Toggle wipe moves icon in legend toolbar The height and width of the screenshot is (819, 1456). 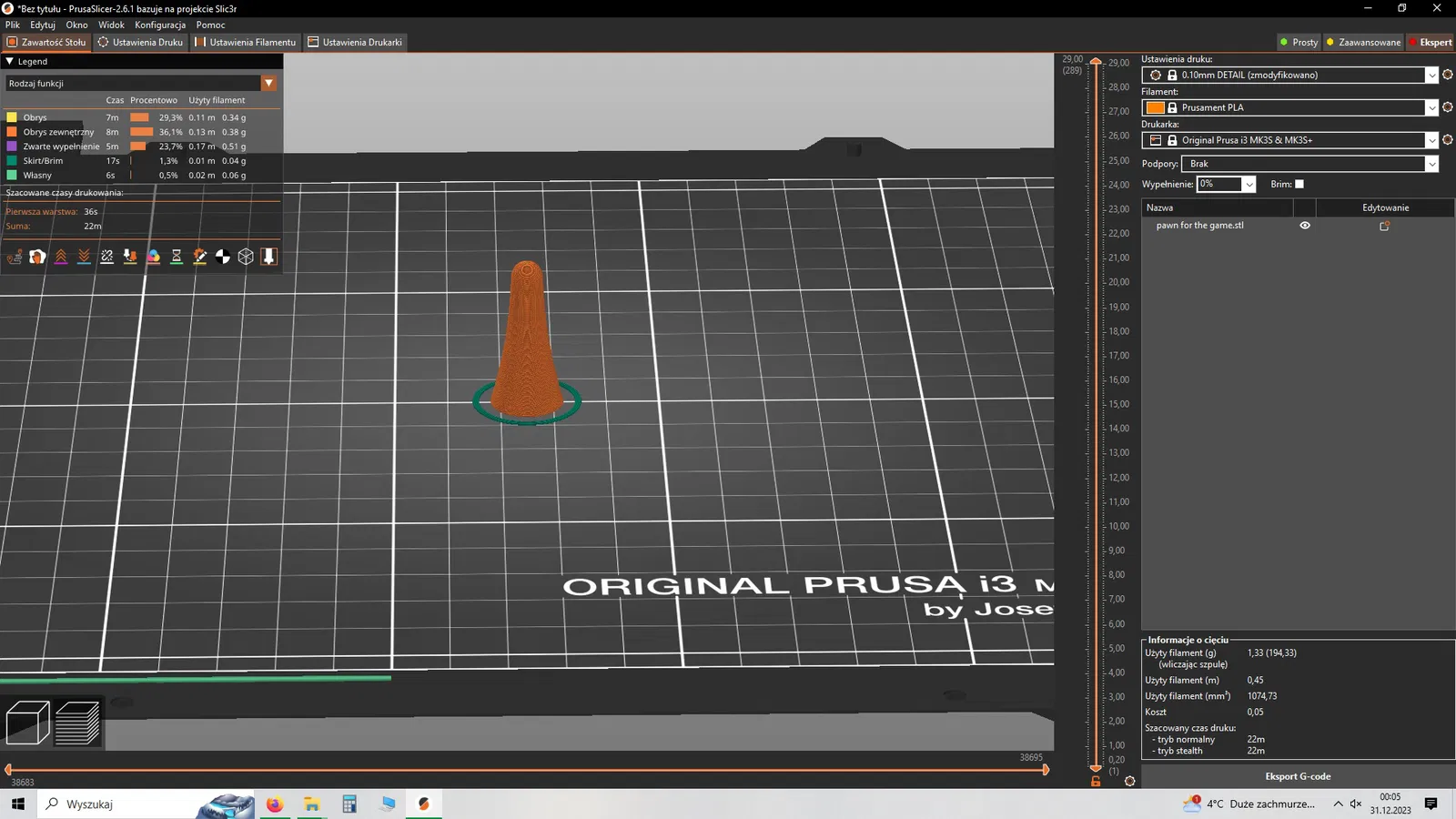[37, 257]
